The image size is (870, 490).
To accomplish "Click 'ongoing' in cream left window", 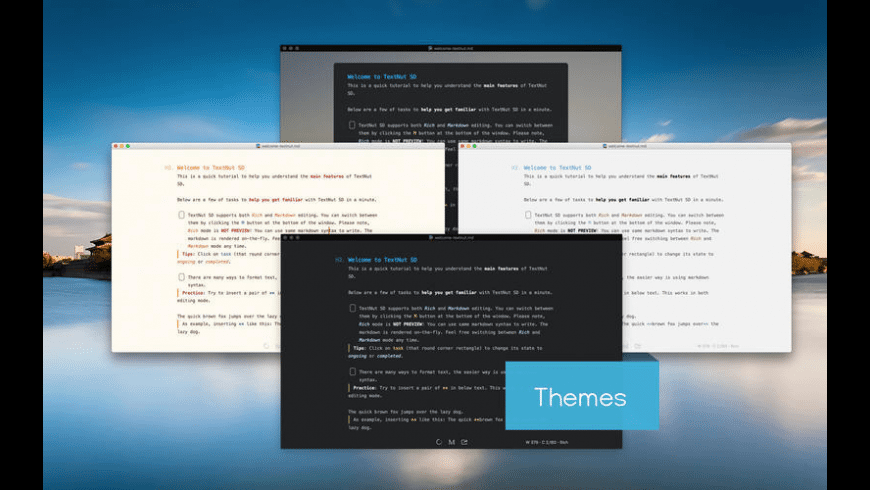I will 186,261.
